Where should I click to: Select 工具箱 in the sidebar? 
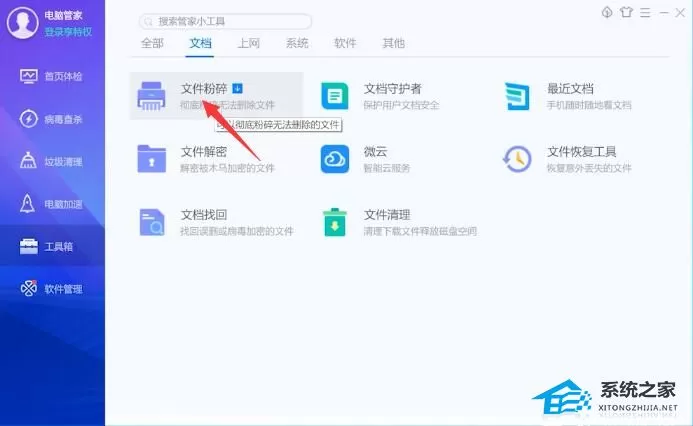point(52,246)
